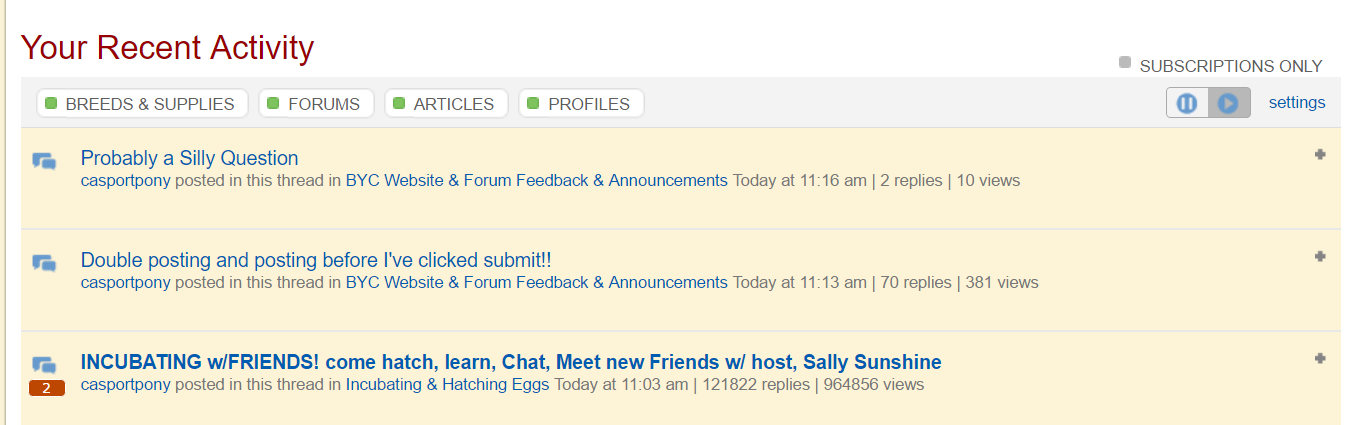
Task: Toggle the Breeds & Supplies filter
Action: [141, 104]
